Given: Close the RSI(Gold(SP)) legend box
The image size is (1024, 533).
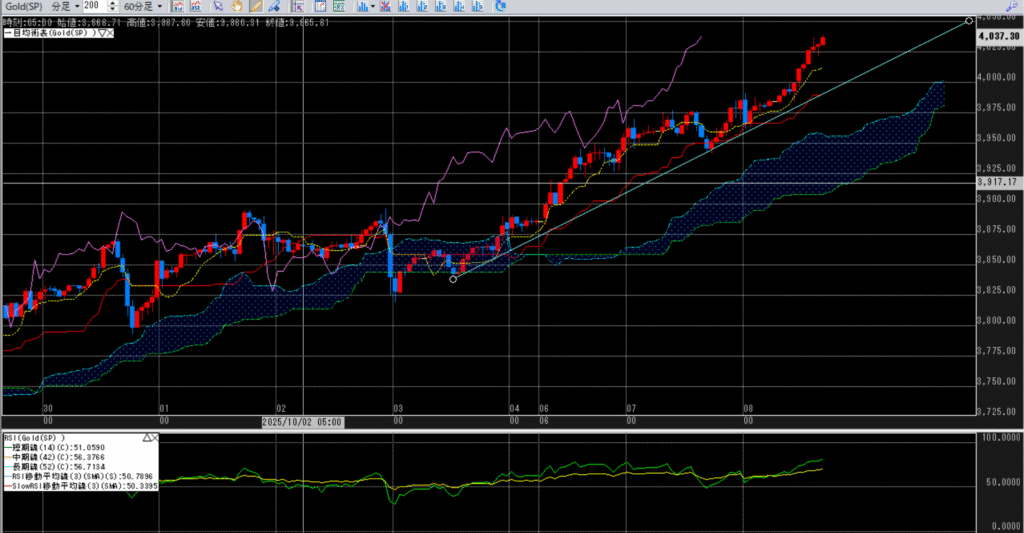Looking at the screenshot, I should tap(156, 437).
